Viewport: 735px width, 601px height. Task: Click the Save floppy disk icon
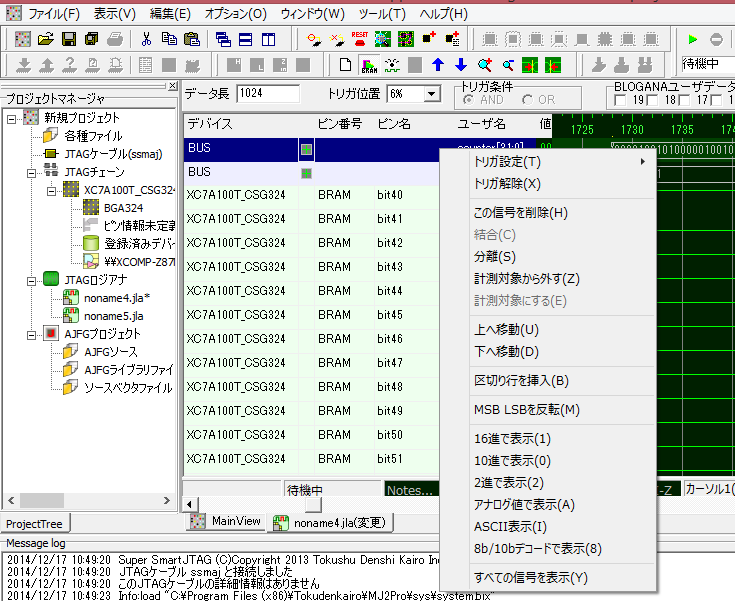[69, 39]
